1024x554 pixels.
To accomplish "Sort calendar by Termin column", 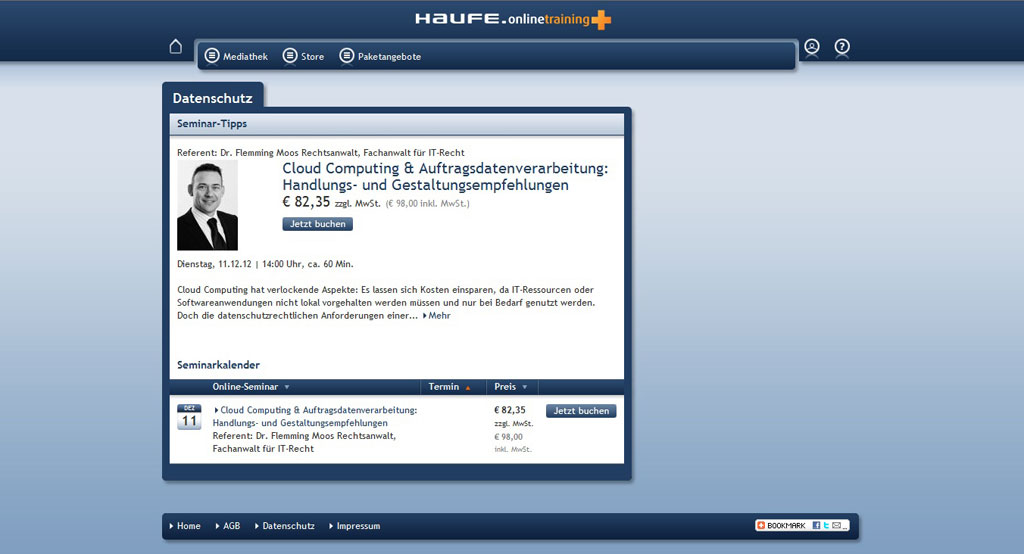I will 449,387.
